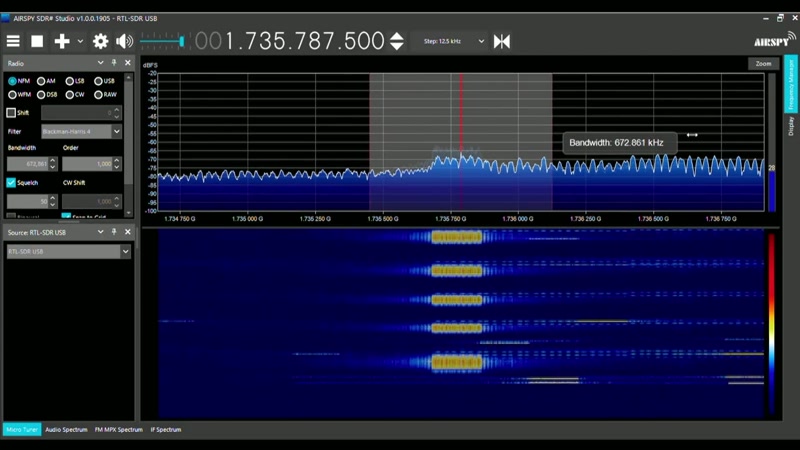The height and width of the screenshot is (450, 800).
Task: Switch to the Audio Spectrum tab
Action: (x=66, y=430)
